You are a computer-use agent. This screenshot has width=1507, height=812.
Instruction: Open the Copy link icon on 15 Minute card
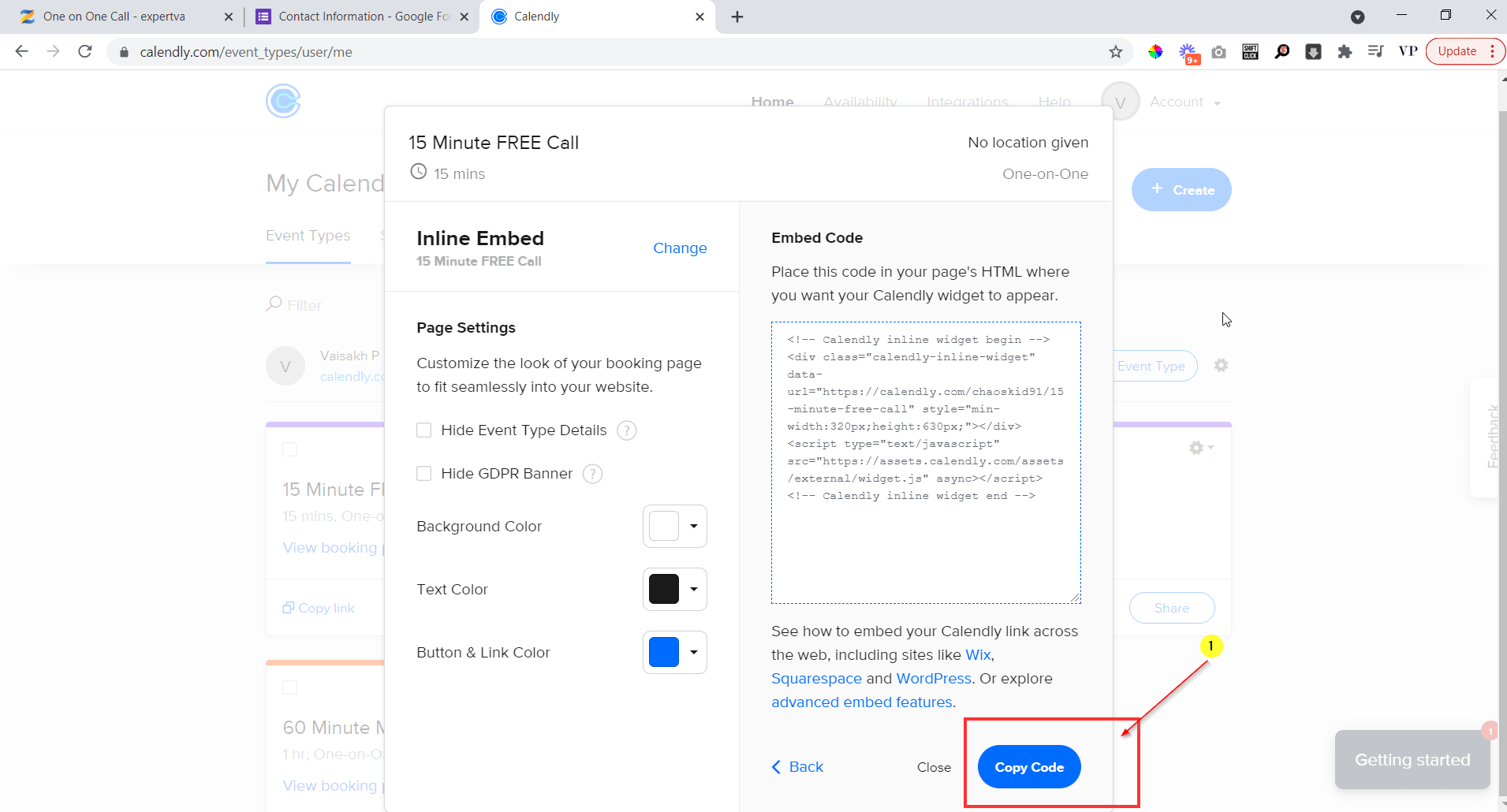[x=289, y=607]
